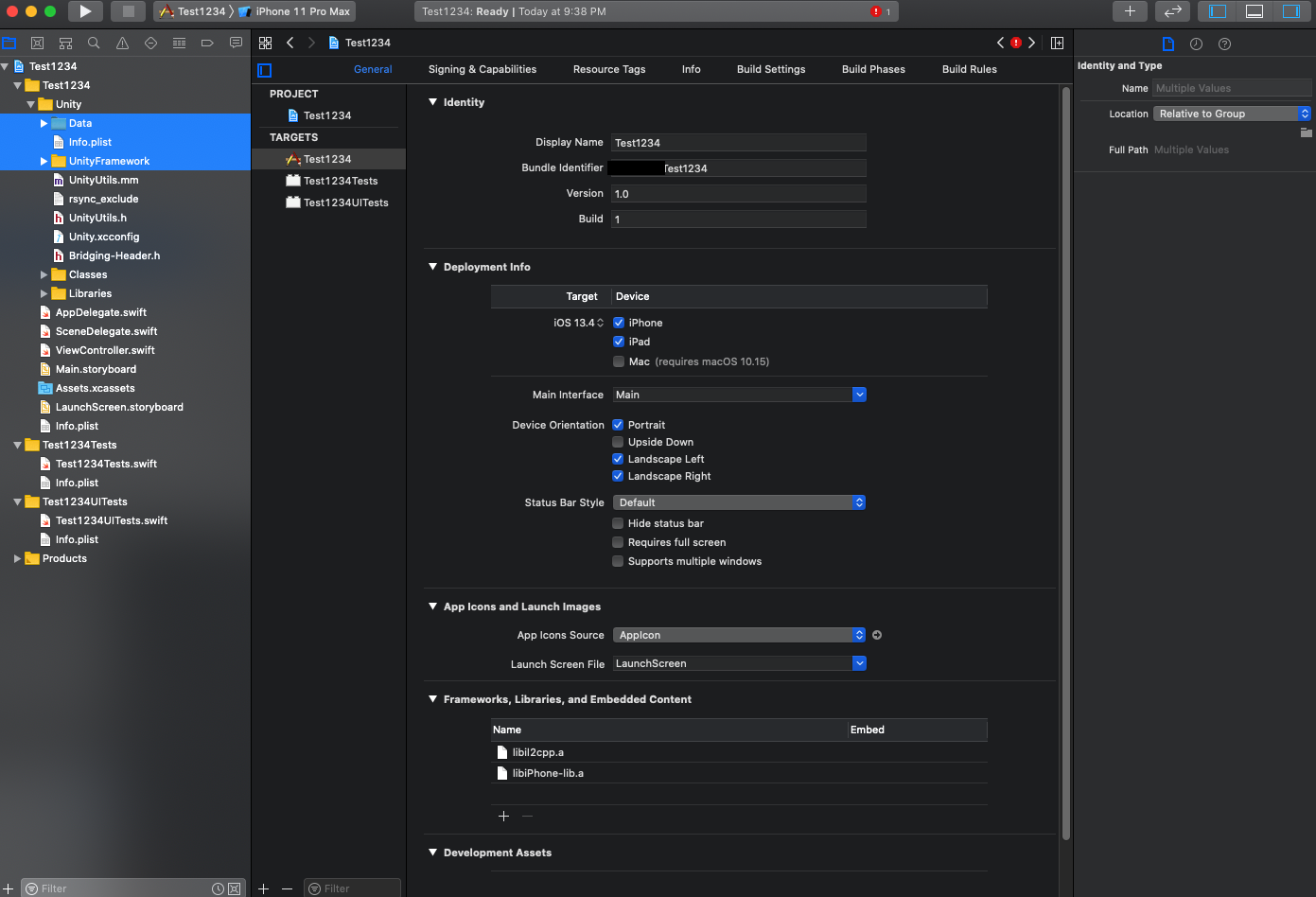Toggle Landscape Right orientation
Viewport: 1316px width, 897px height.
click(618, 476)
